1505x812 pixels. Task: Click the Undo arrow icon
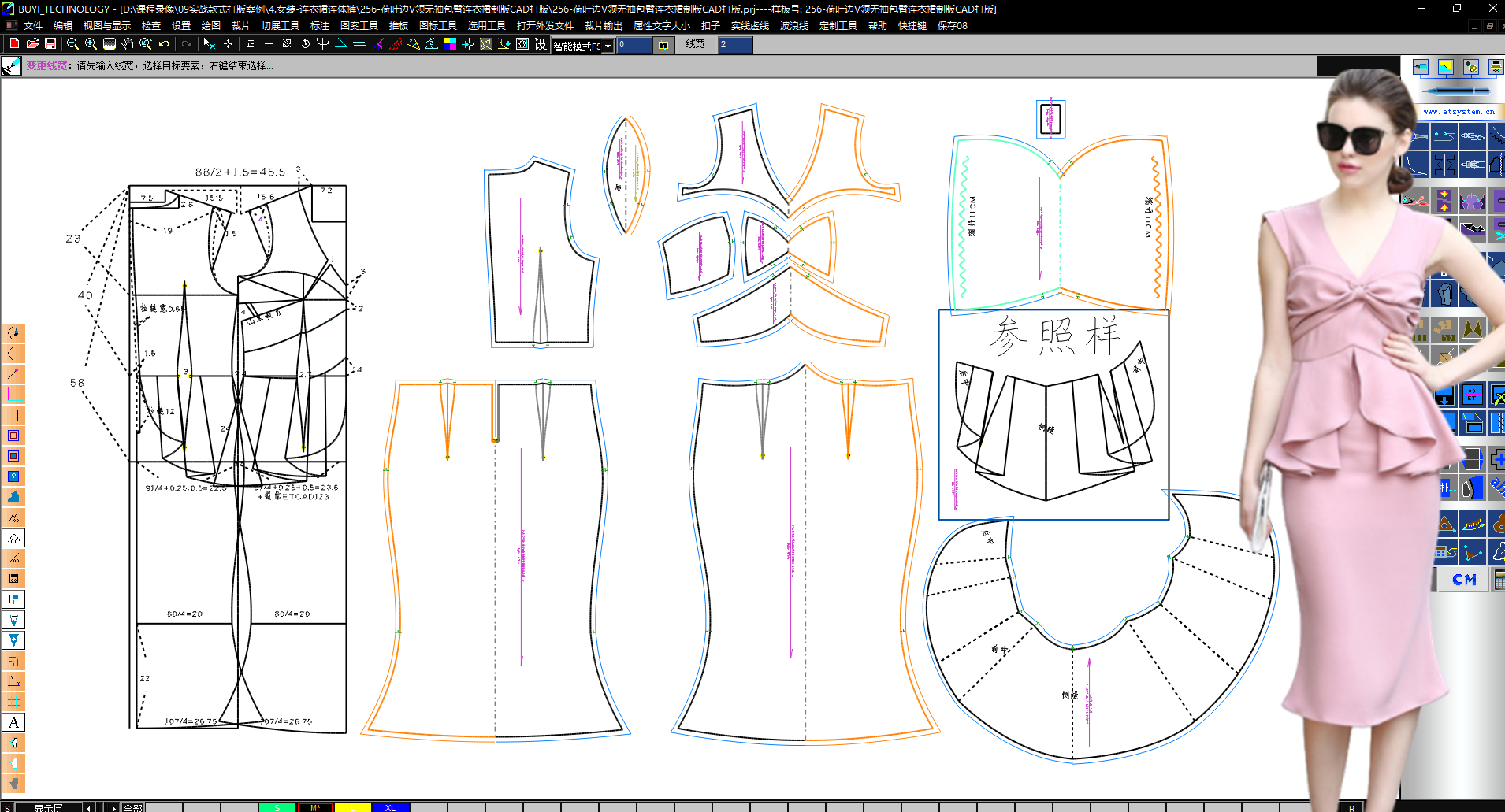(164, 44)
